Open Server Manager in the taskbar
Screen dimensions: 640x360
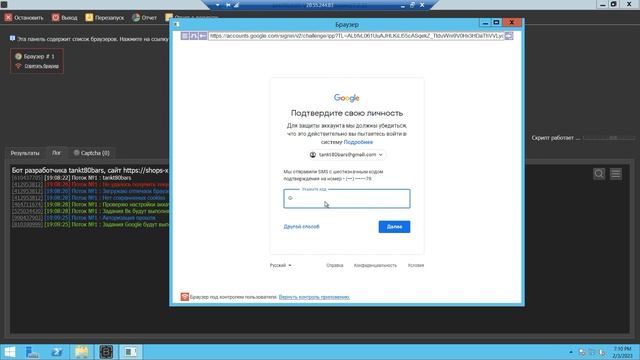point(32,352)
